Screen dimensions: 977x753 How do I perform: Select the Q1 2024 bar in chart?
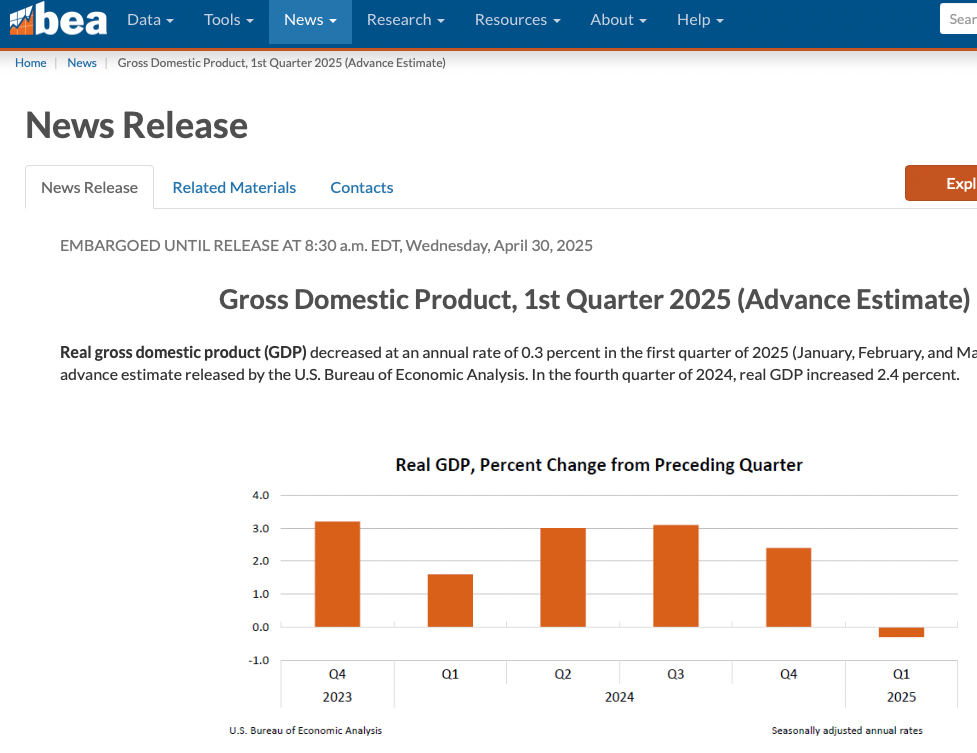pos(450,600)
